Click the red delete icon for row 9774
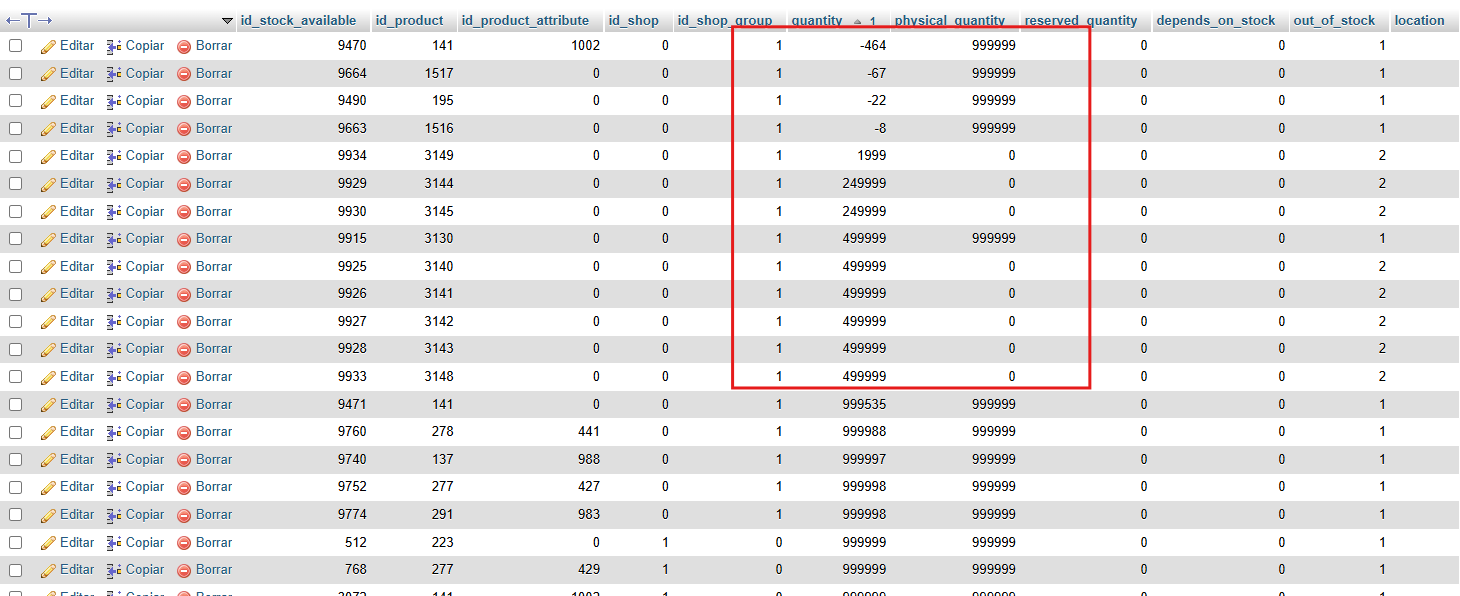1460x596 pixels. click(x=184, y=515)
